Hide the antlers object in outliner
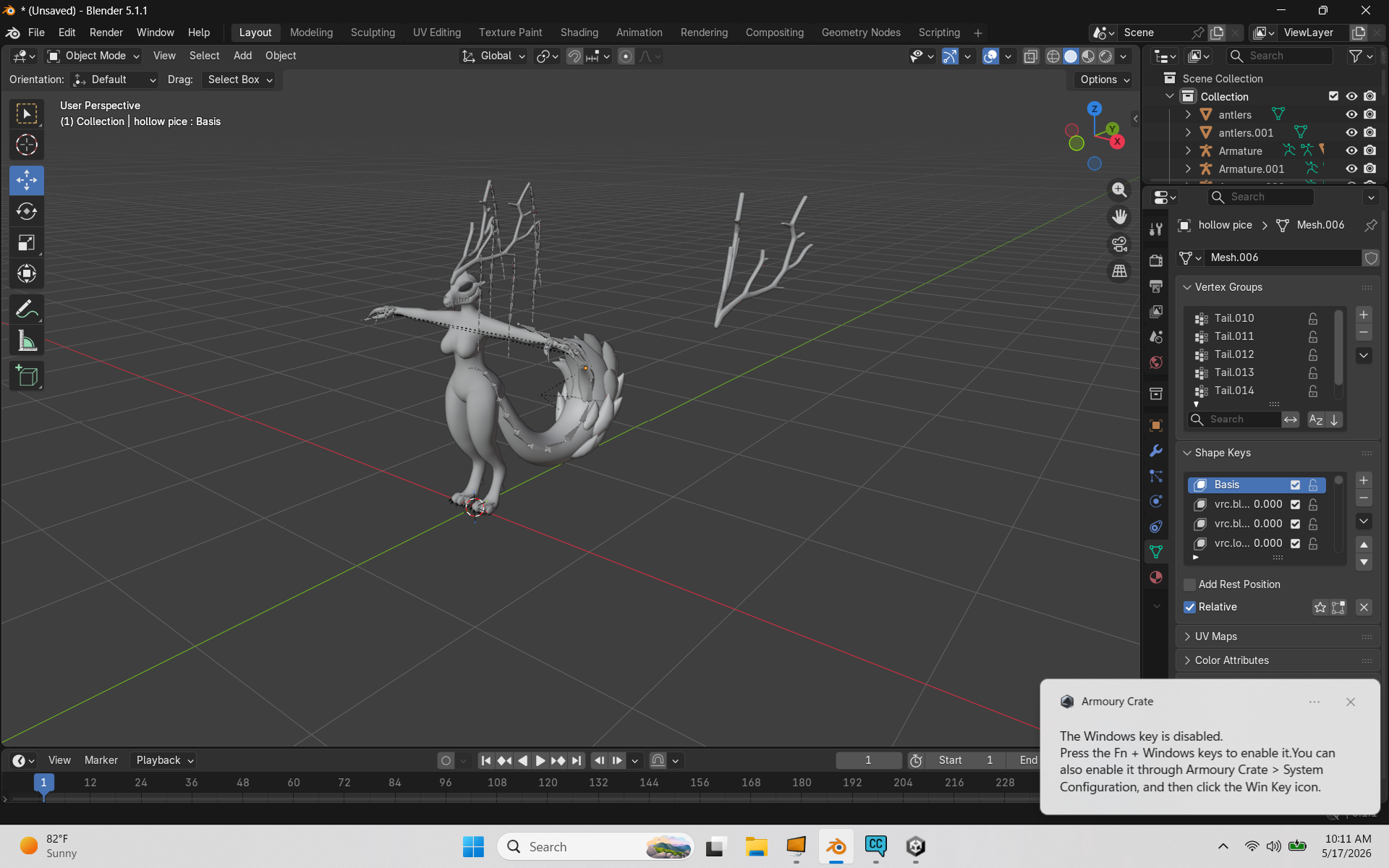 pos(1351,114)
